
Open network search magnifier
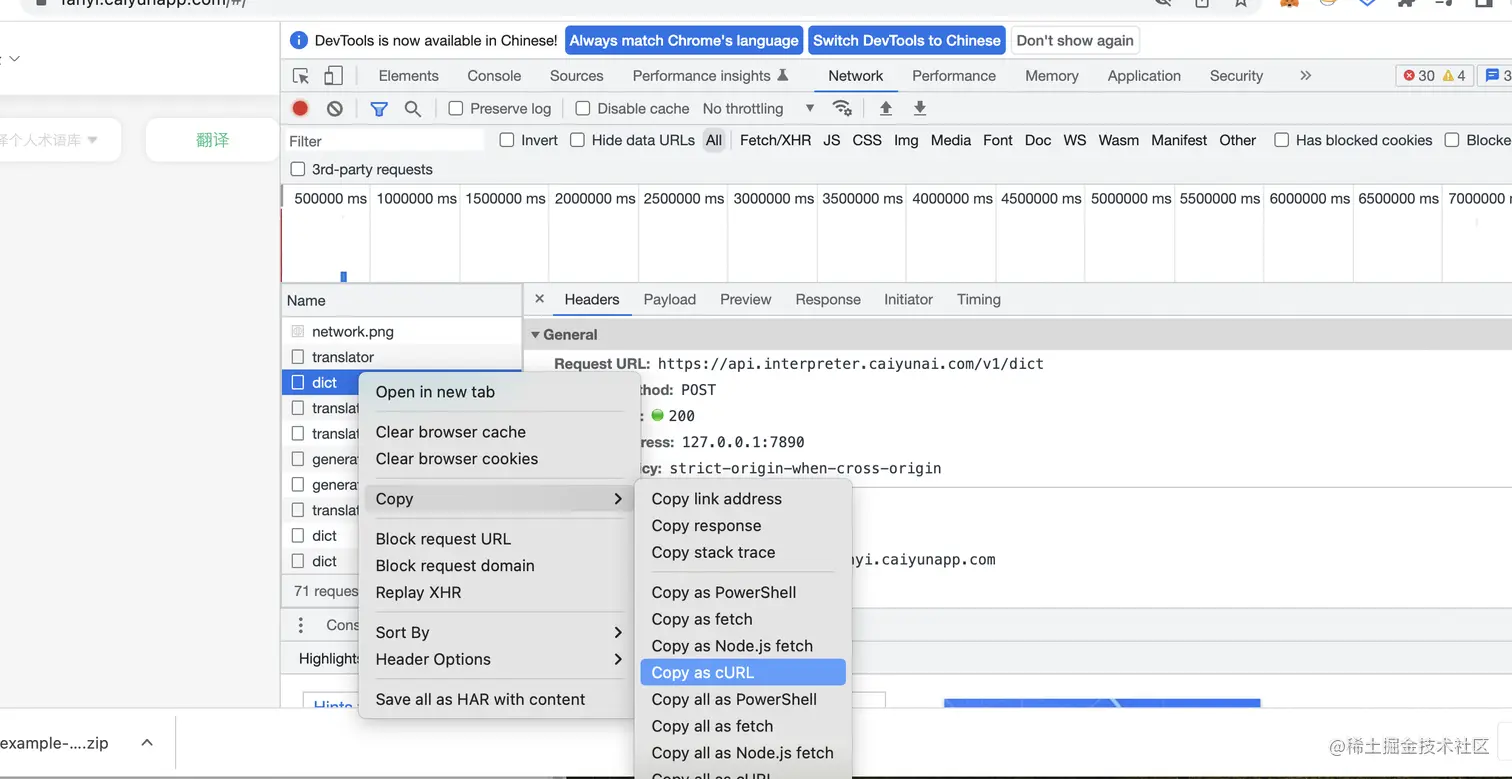pyautogui.click(x=412, y=108)
